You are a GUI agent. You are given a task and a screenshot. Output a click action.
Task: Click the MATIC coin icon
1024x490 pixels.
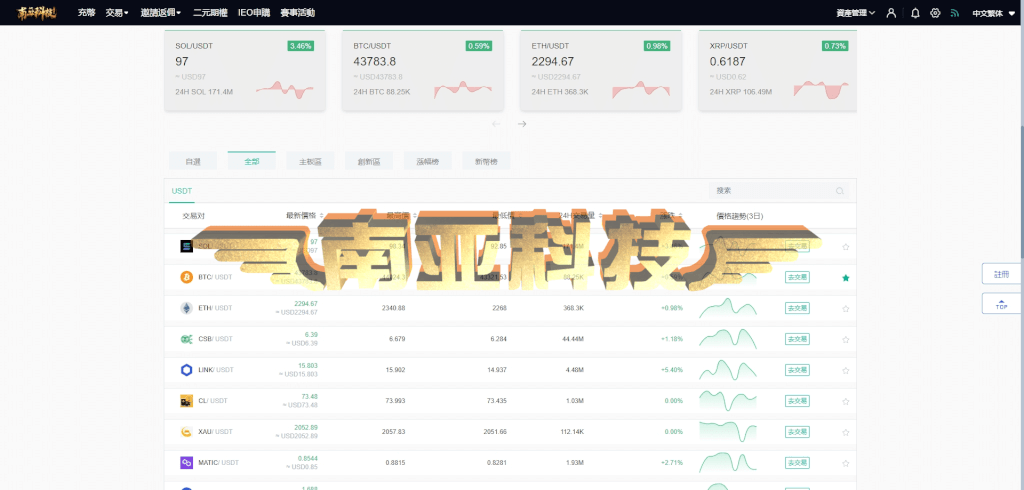pyautogui.click(x=187, y=463)
